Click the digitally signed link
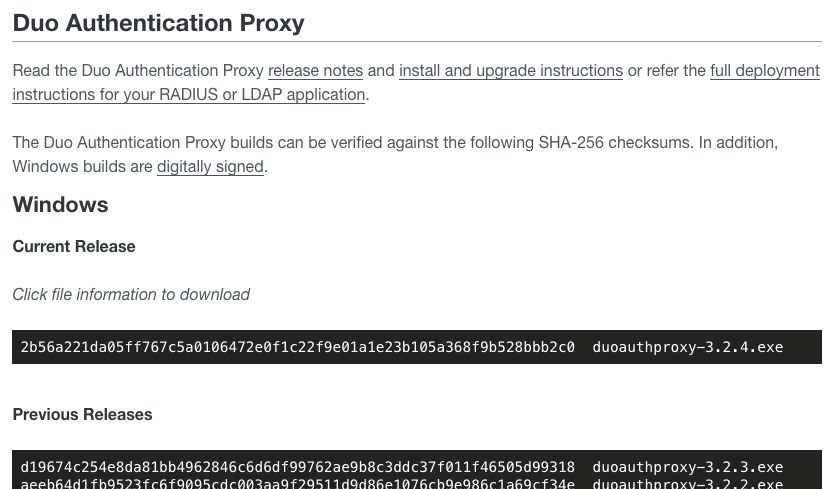The image size is (833, 489). (x=210, y=167)
